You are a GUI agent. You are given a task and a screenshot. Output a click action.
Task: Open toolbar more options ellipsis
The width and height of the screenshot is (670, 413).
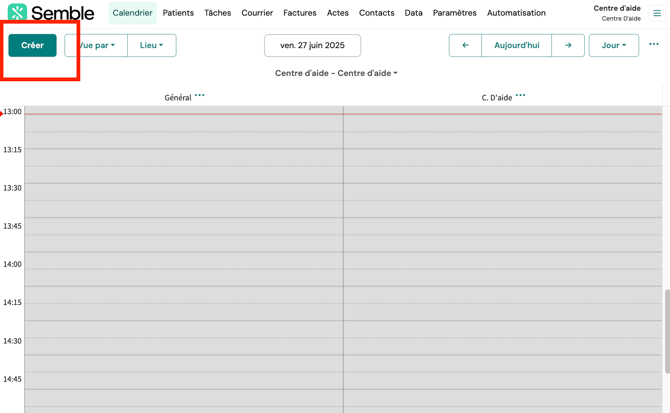pyautogui.click(x=654, y=44)
